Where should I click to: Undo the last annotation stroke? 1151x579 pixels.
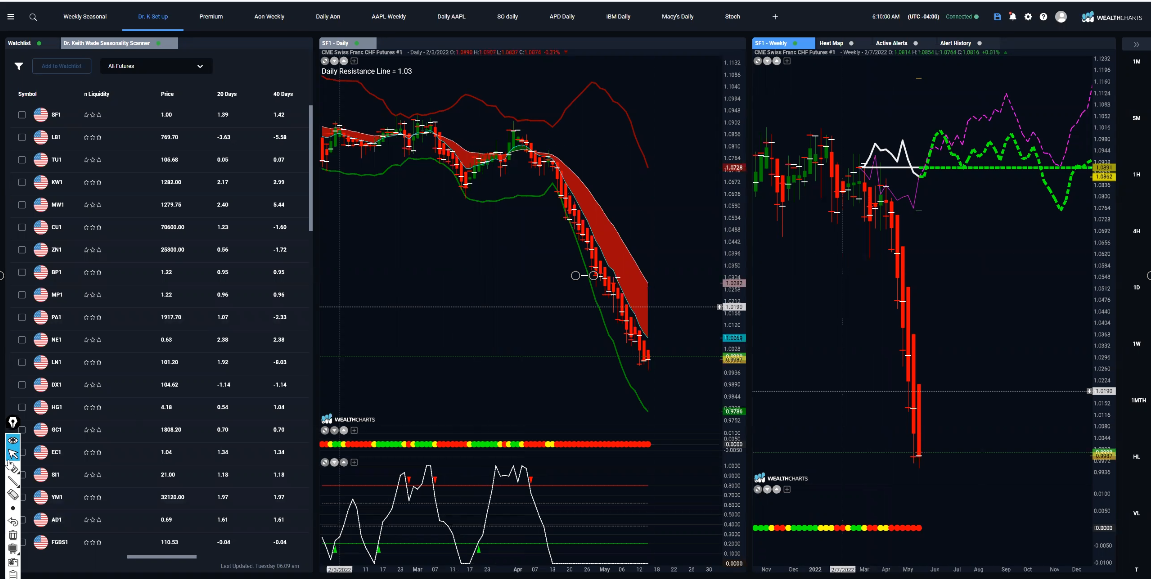[12, 521]
